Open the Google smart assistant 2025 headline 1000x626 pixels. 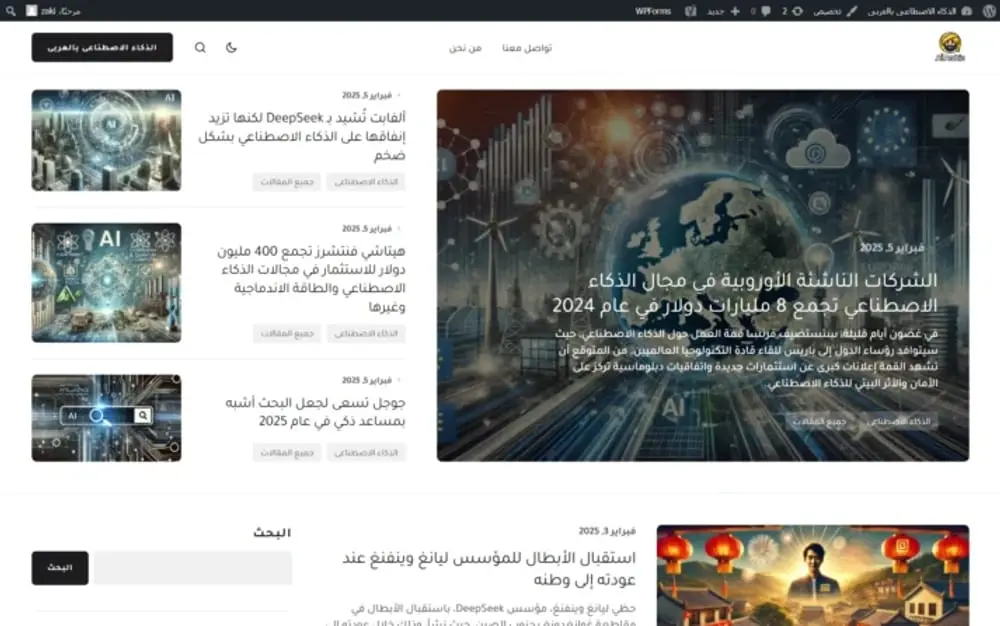click(315, 412)
